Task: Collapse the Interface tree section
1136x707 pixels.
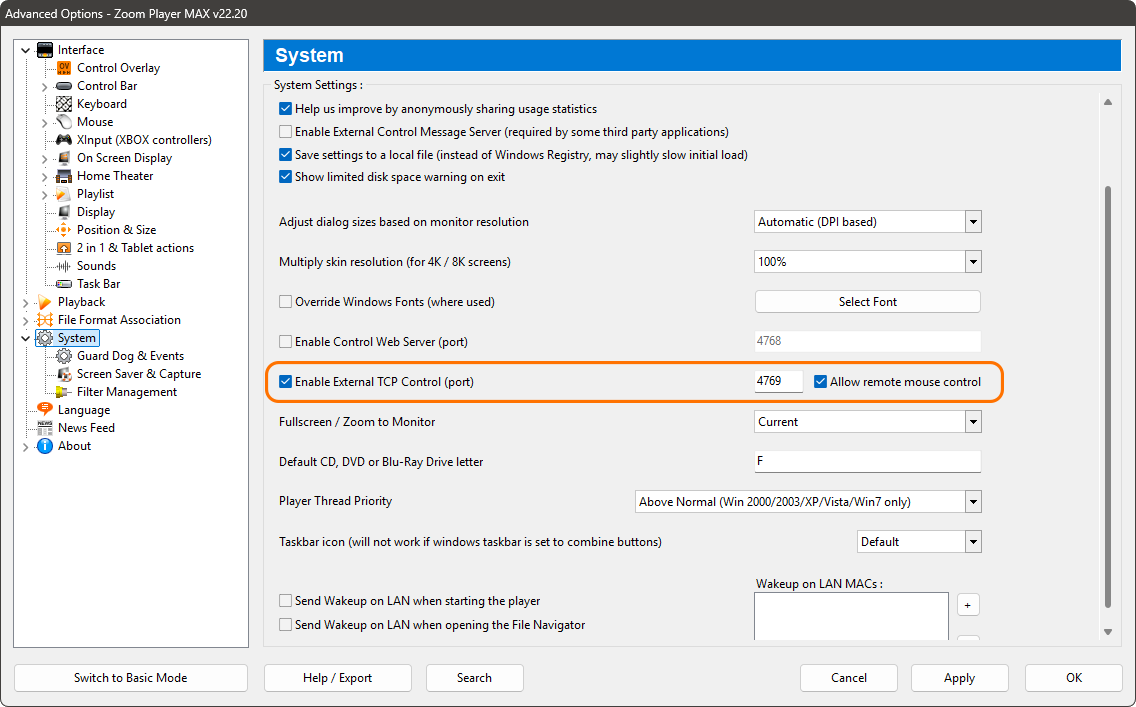Action: [24, 49]
